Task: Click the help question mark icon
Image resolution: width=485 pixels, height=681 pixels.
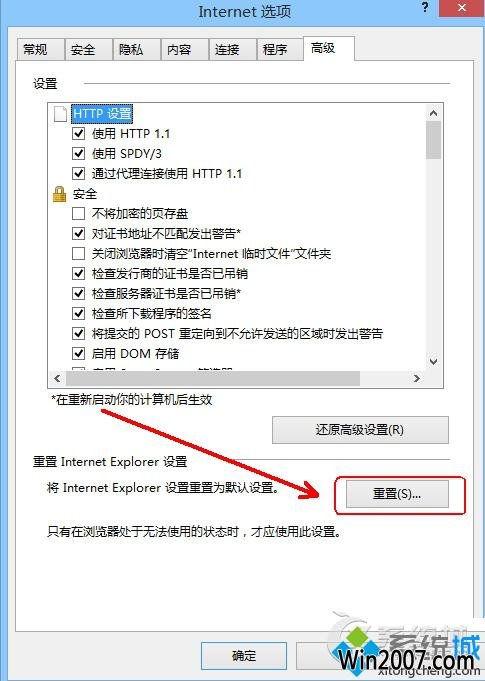Action: pos(425,7)
